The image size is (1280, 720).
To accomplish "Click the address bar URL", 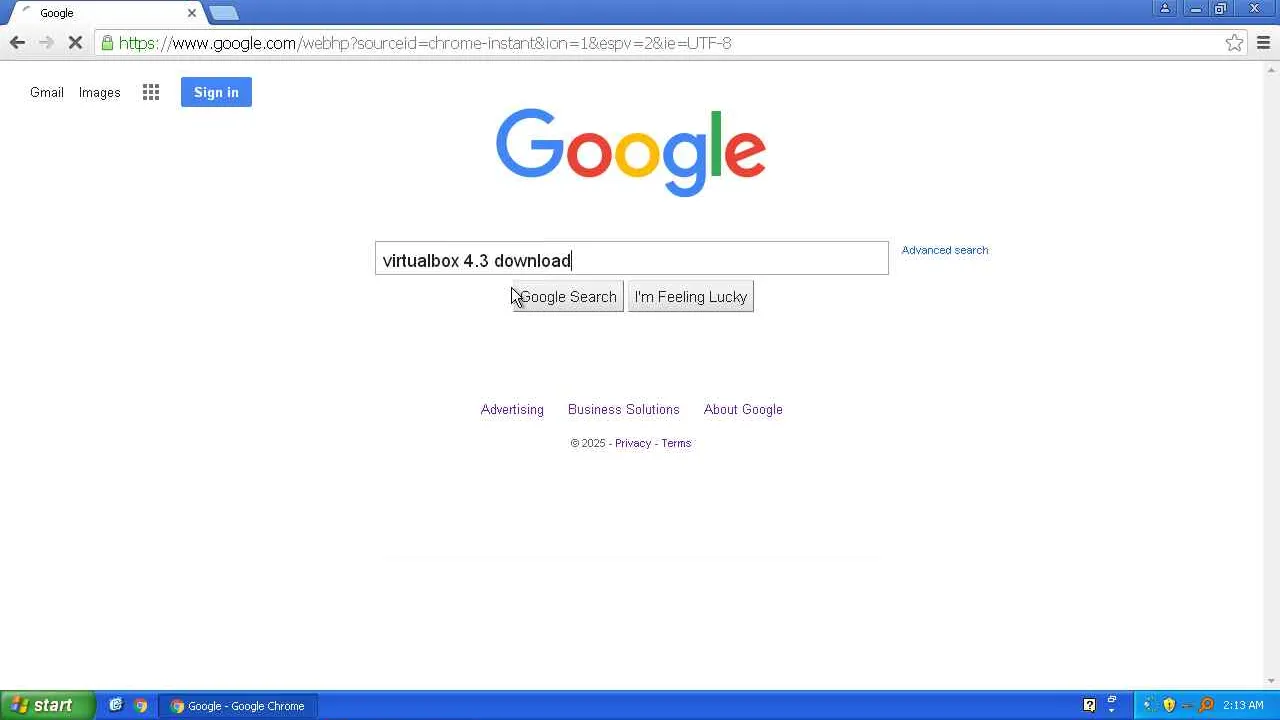I will point(425,43).
